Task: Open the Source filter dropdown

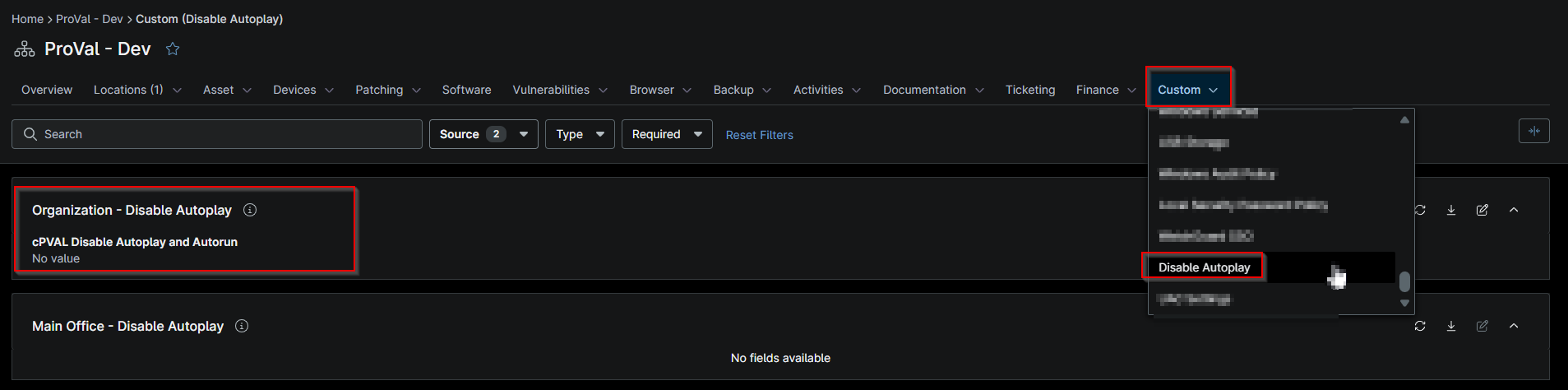Action: [483, 134]
